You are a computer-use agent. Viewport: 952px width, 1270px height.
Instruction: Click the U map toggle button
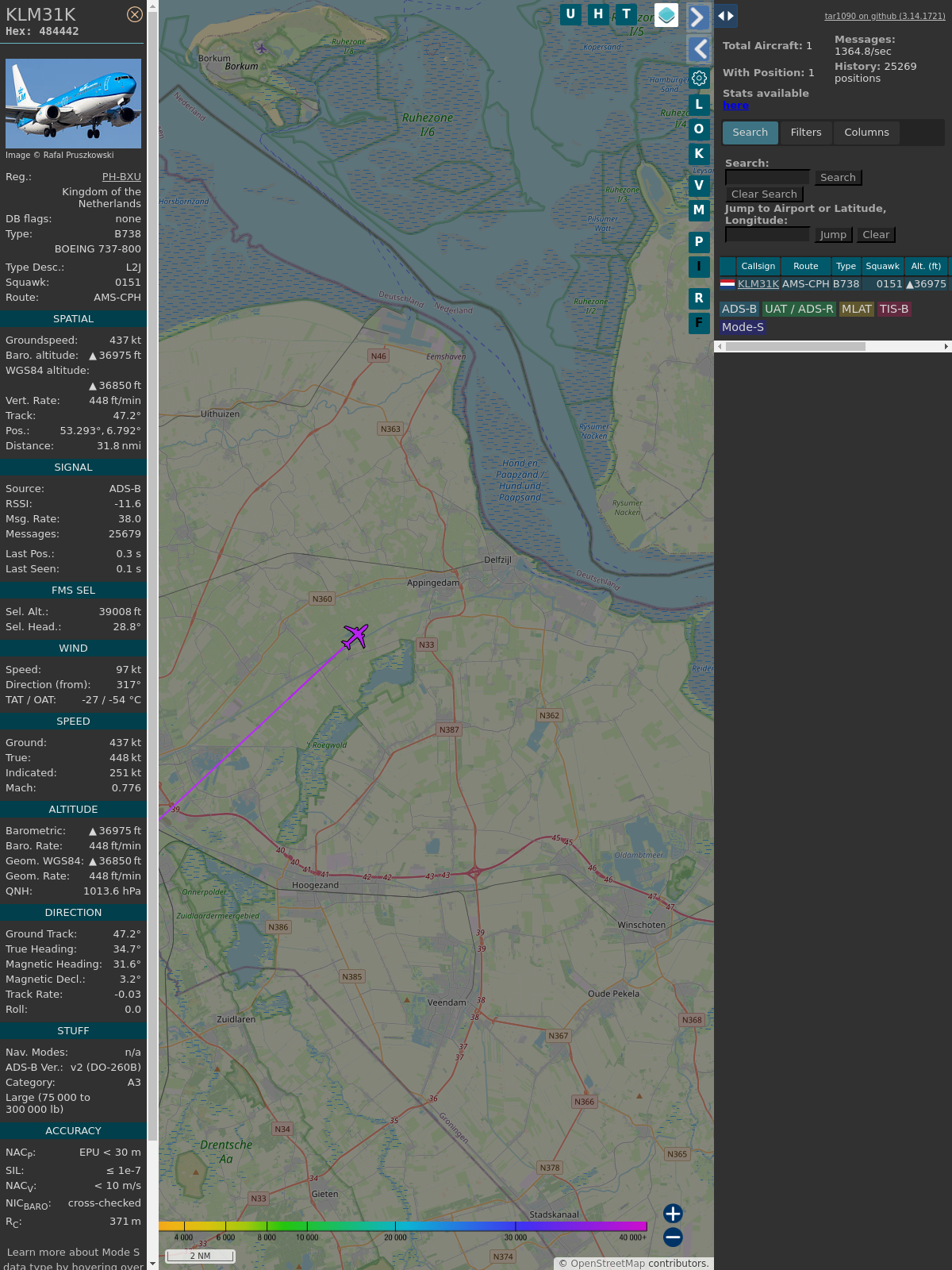point(570,14)
